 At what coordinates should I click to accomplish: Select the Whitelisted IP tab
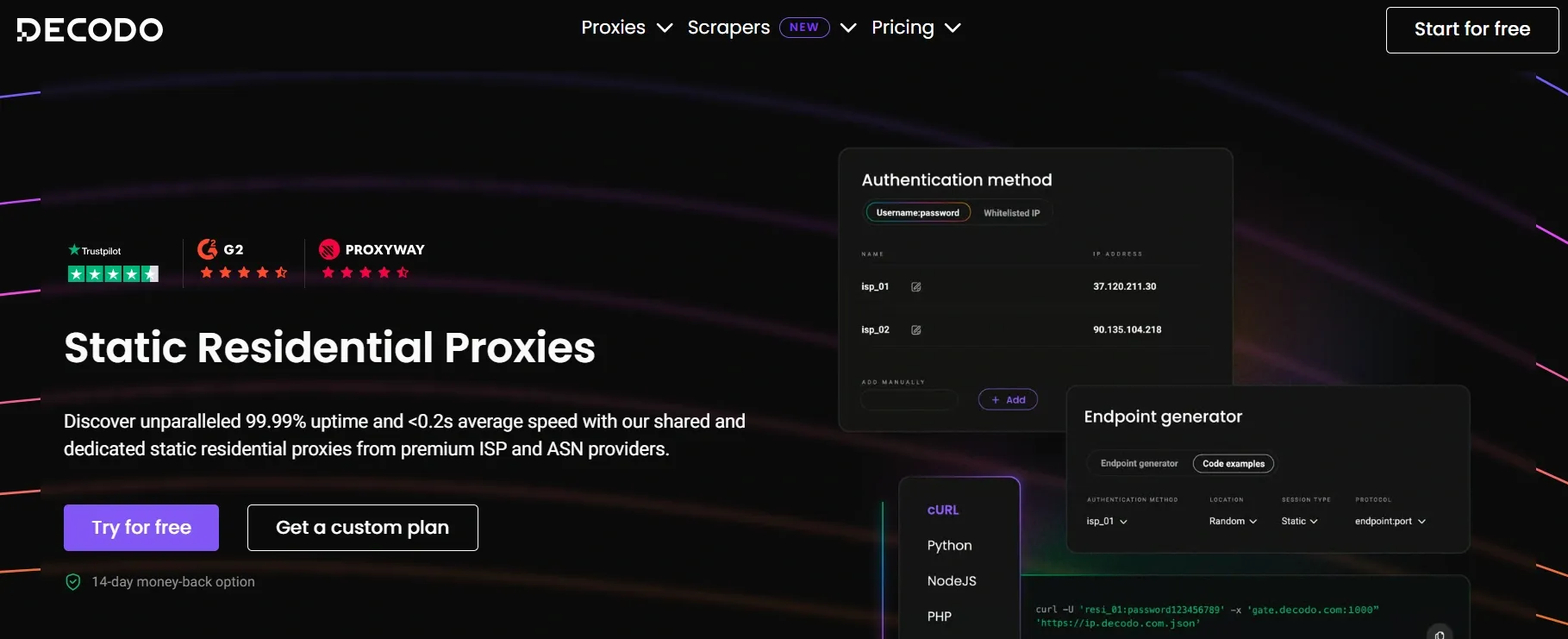point(1012,213)
